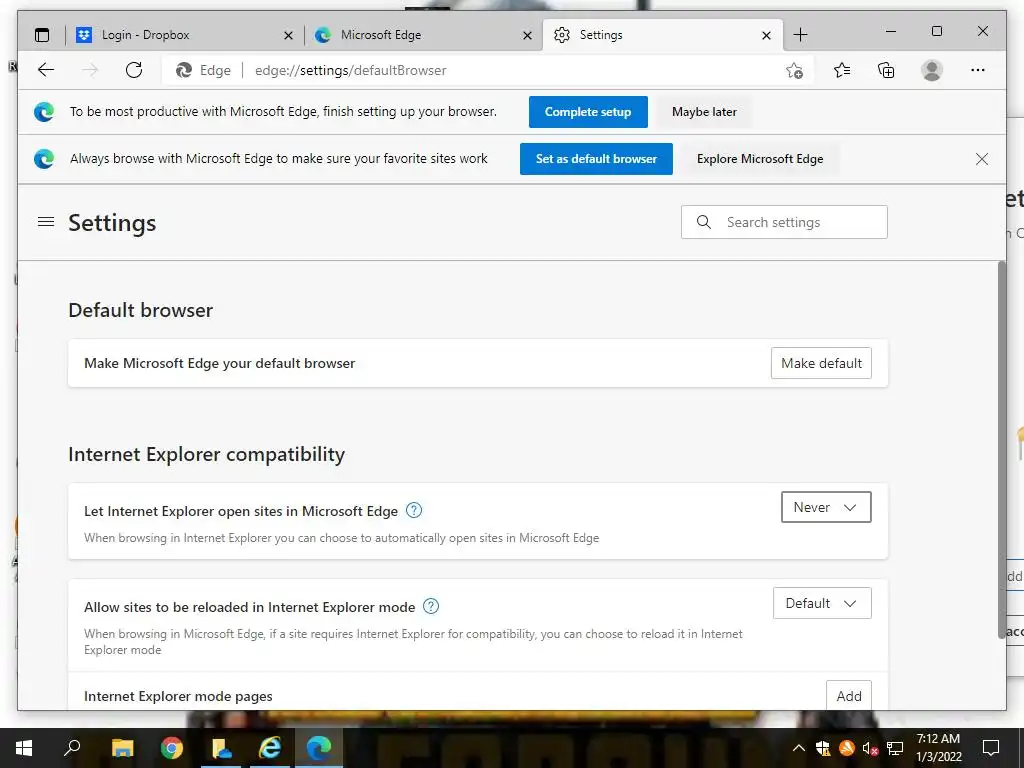Dismiss the default browser banner with its X
Screen dimensions: 1024x768
[982, 159]
